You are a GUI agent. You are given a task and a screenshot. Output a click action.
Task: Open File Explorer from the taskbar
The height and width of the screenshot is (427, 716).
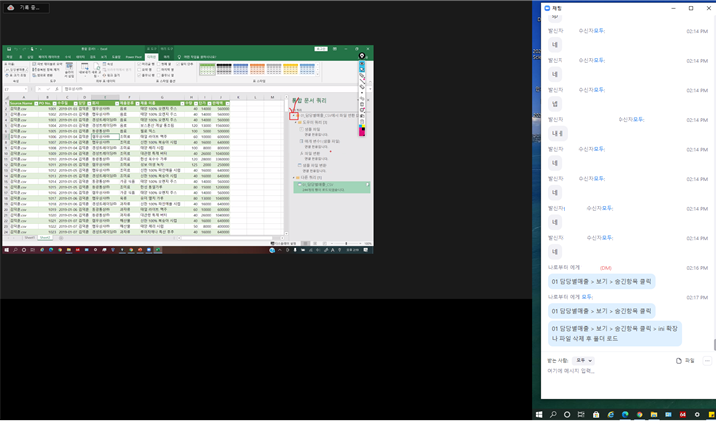pos(654,414)
